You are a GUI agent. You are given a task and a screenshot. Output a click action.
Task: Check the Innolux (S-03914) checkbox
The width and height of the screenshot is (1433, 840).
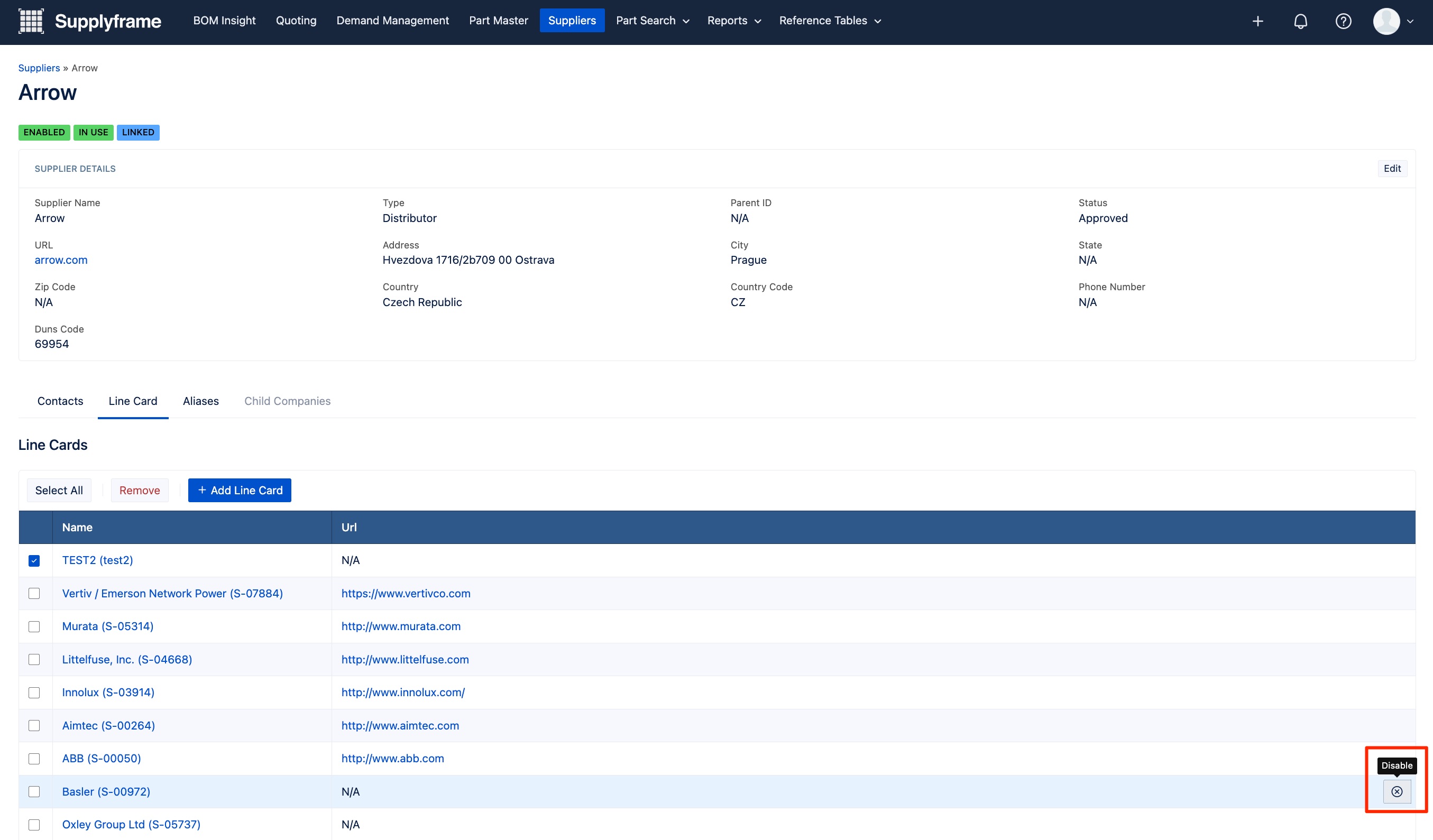(x=34, y=692)
